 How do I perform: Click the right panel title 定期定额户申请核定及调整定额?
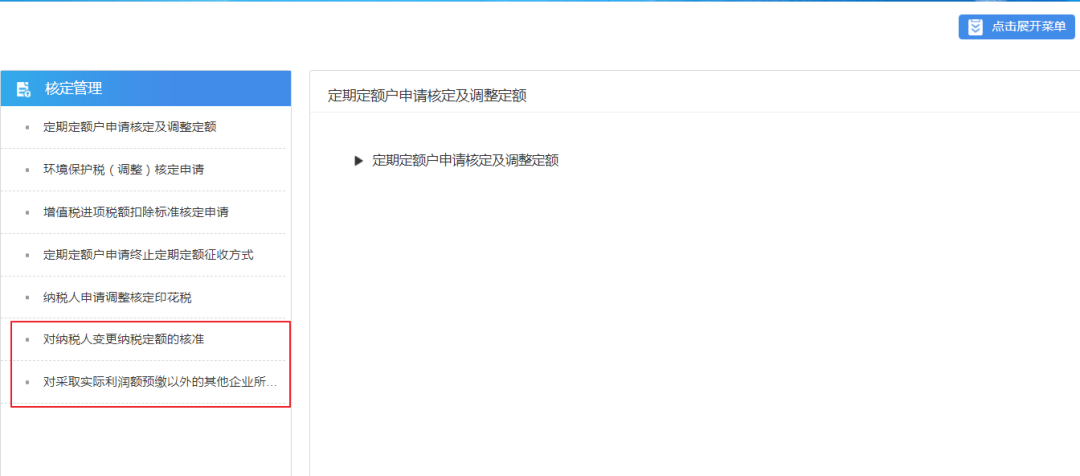point(427,96)
